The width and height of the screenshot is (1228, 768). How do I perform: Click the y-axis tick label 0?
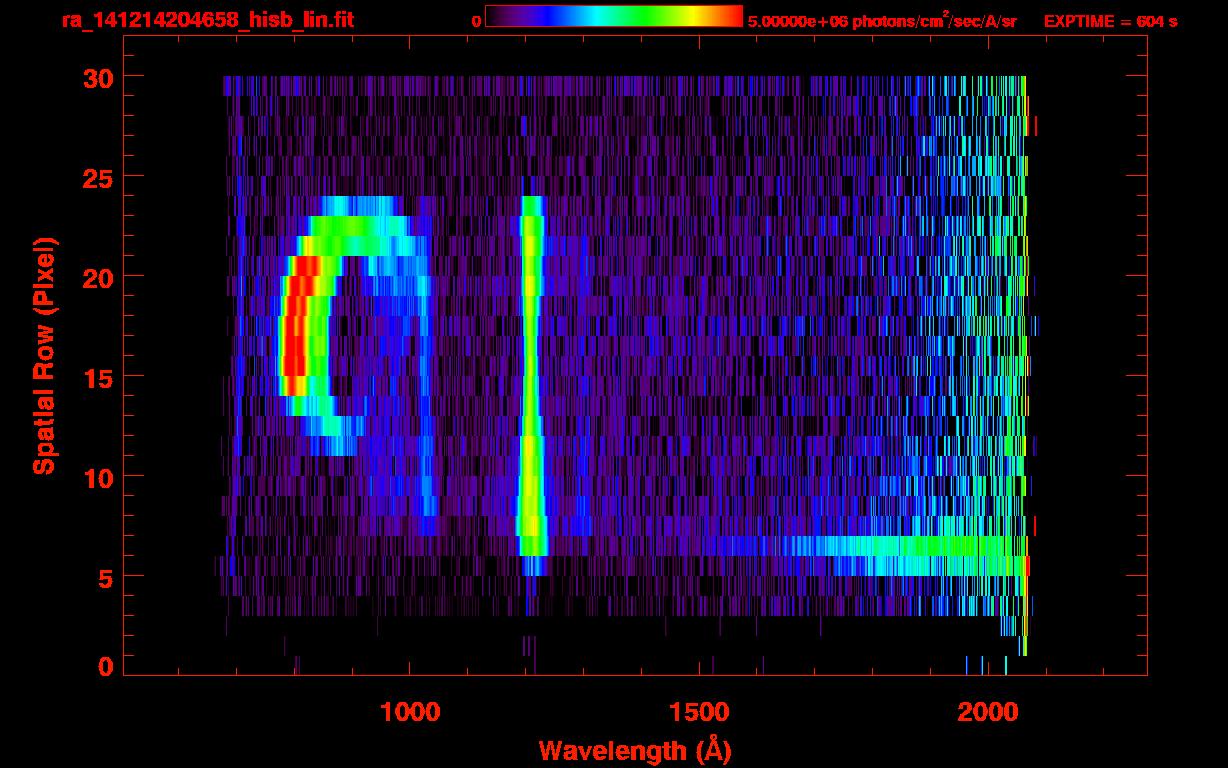105,667
